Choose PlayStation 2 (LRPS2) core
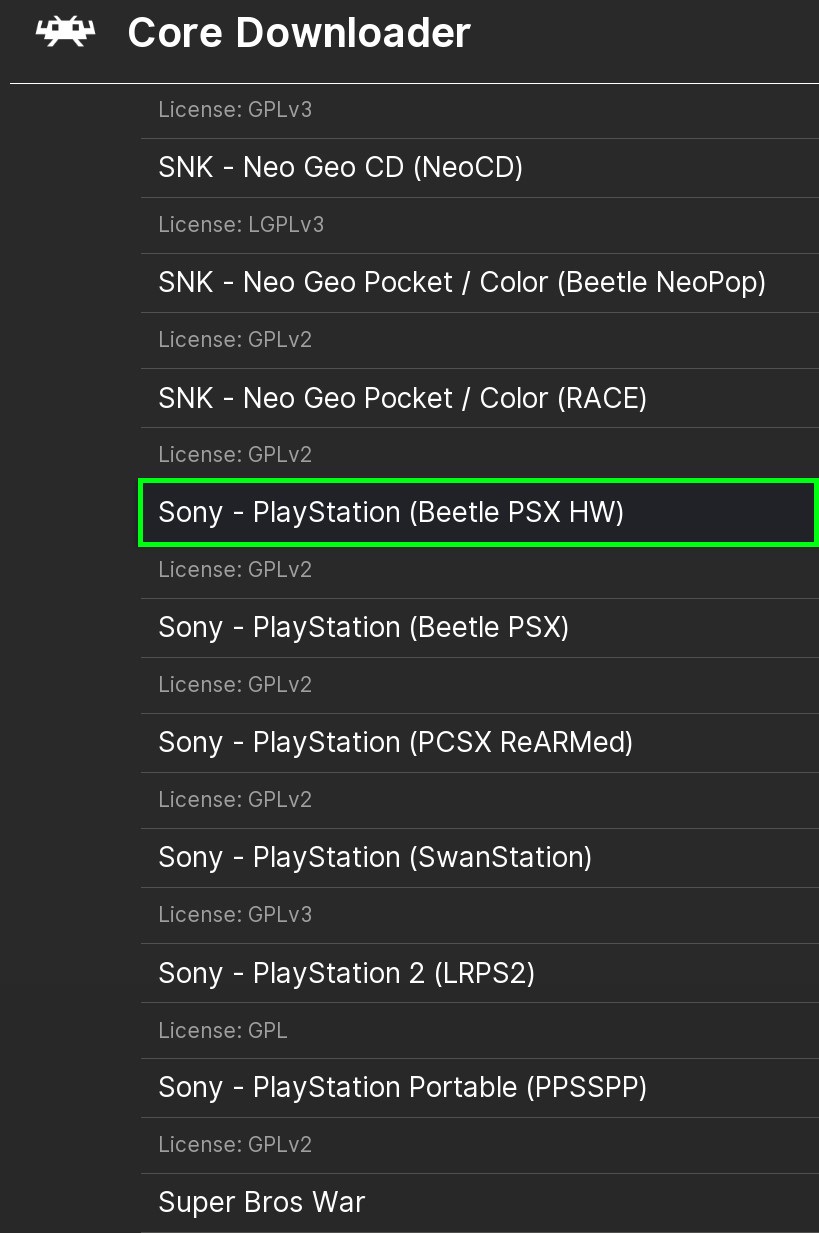This screenshot has height=1233, width=819. [x=346, y=973]
